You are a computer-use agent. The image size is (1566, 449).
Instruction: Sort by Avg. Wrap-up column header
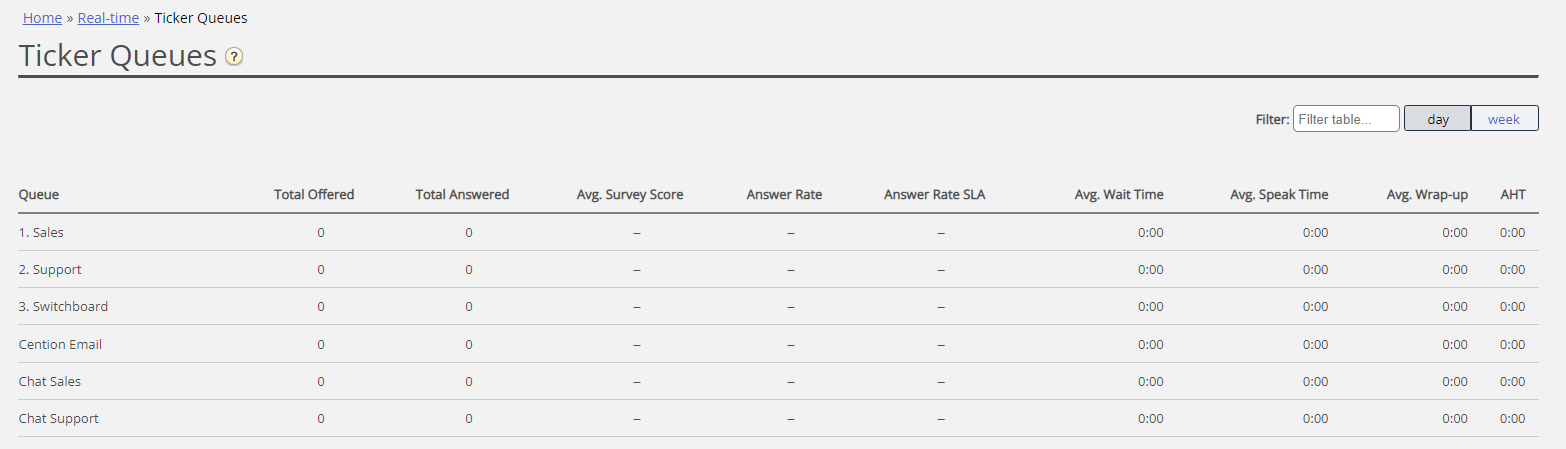1427,195
